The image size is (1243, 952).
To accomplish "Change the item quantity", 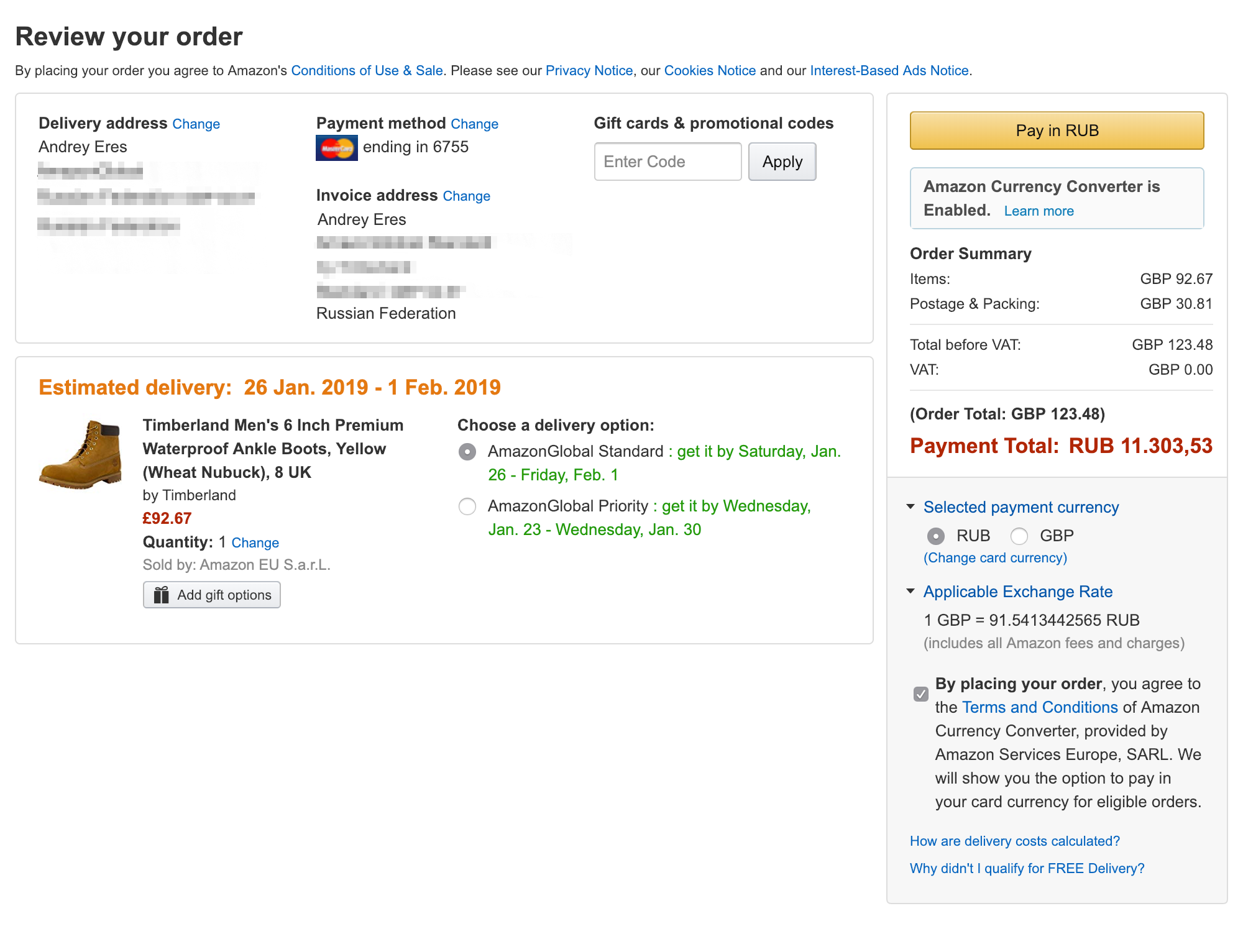I will [255, 542].
